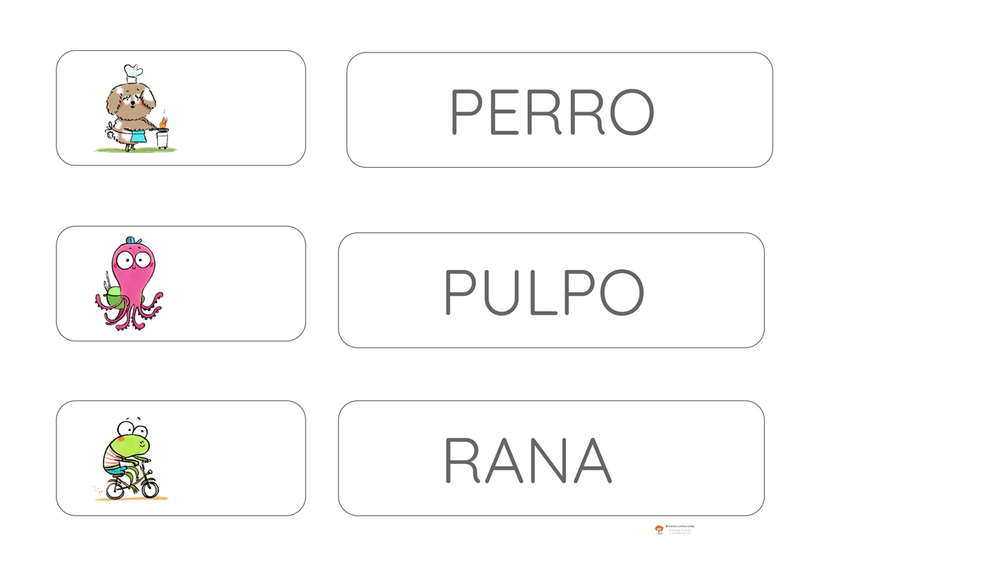Click the pink octopus illustration
The height and width of the screenshot is (565, 1005).
point(129,283)
